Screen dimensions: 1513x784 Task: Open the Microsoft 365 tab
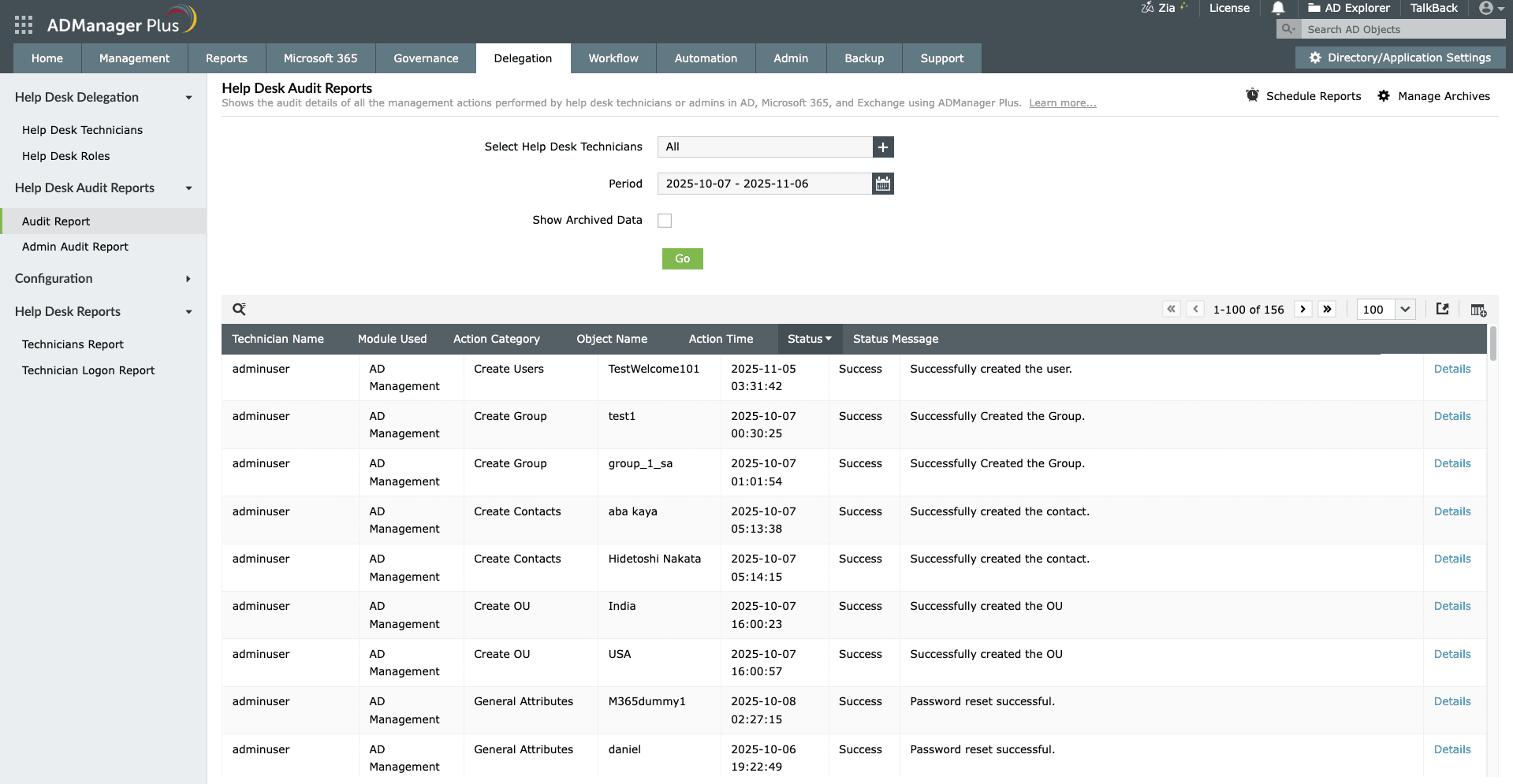[x=320, y=58]
